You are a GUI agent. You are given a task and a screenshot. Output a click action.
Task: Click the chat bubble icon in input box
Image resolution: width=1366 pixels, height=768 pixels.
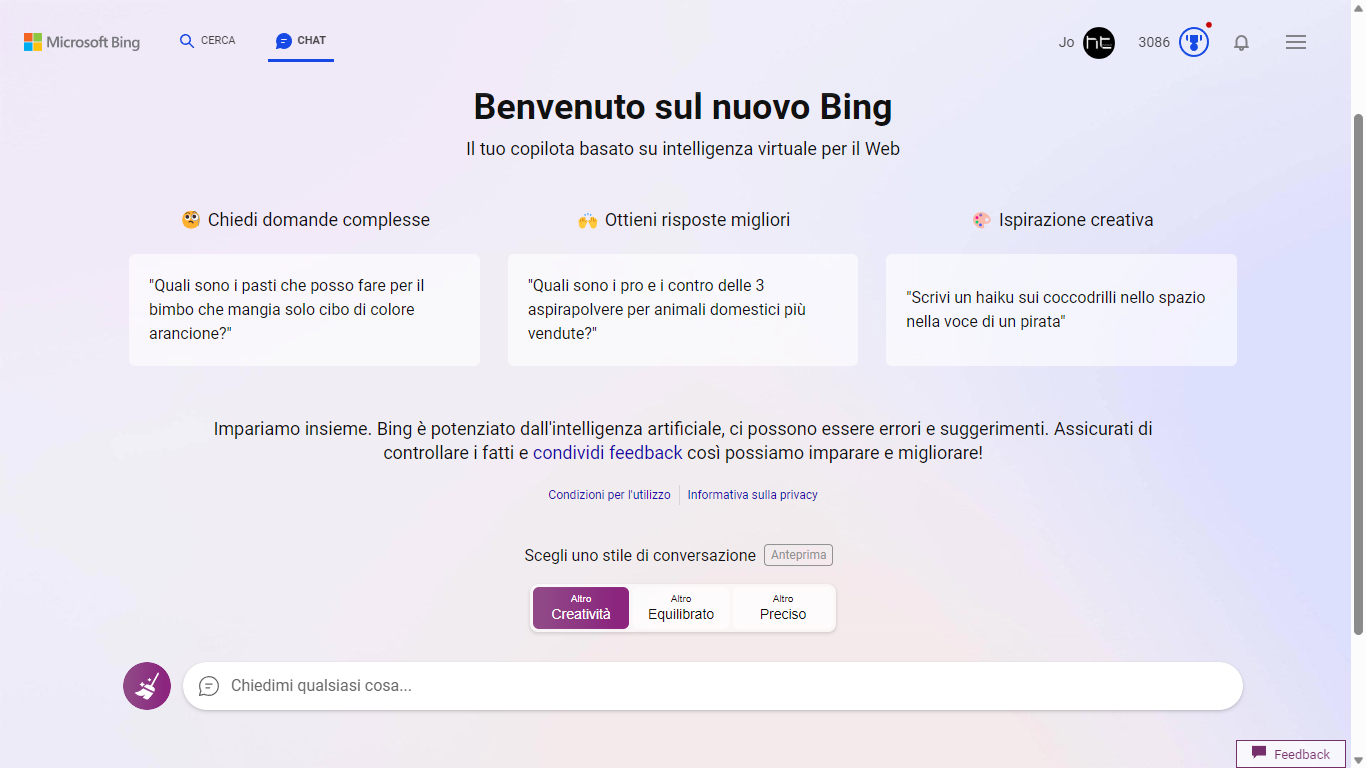coord(209,686)
